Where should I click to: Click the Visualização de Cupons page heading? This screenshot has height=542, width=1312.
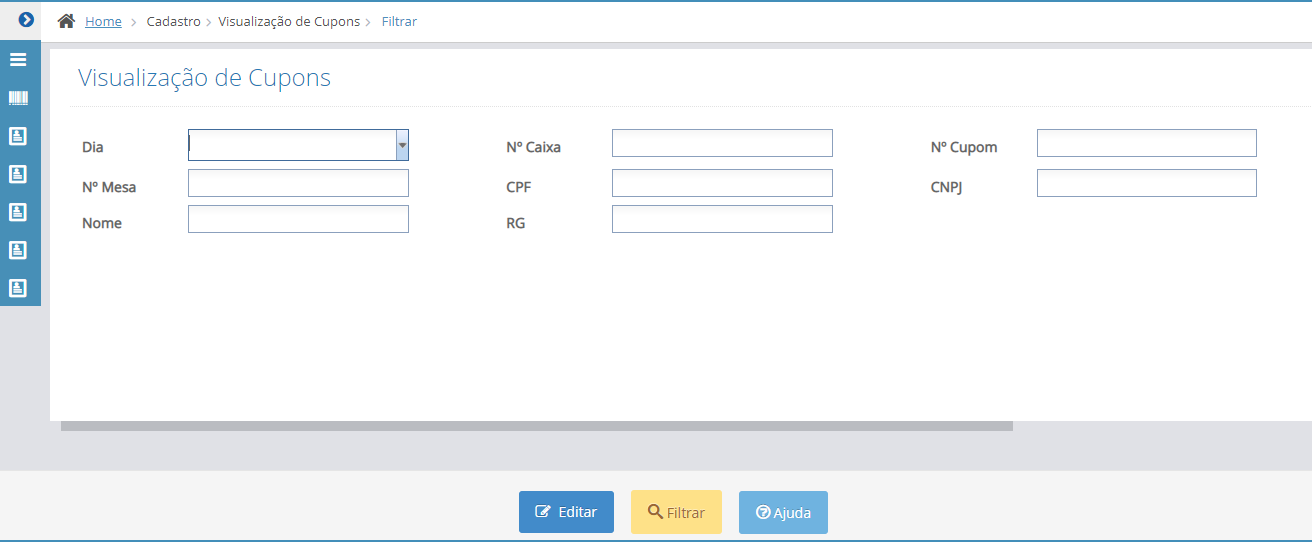[204, 78]
